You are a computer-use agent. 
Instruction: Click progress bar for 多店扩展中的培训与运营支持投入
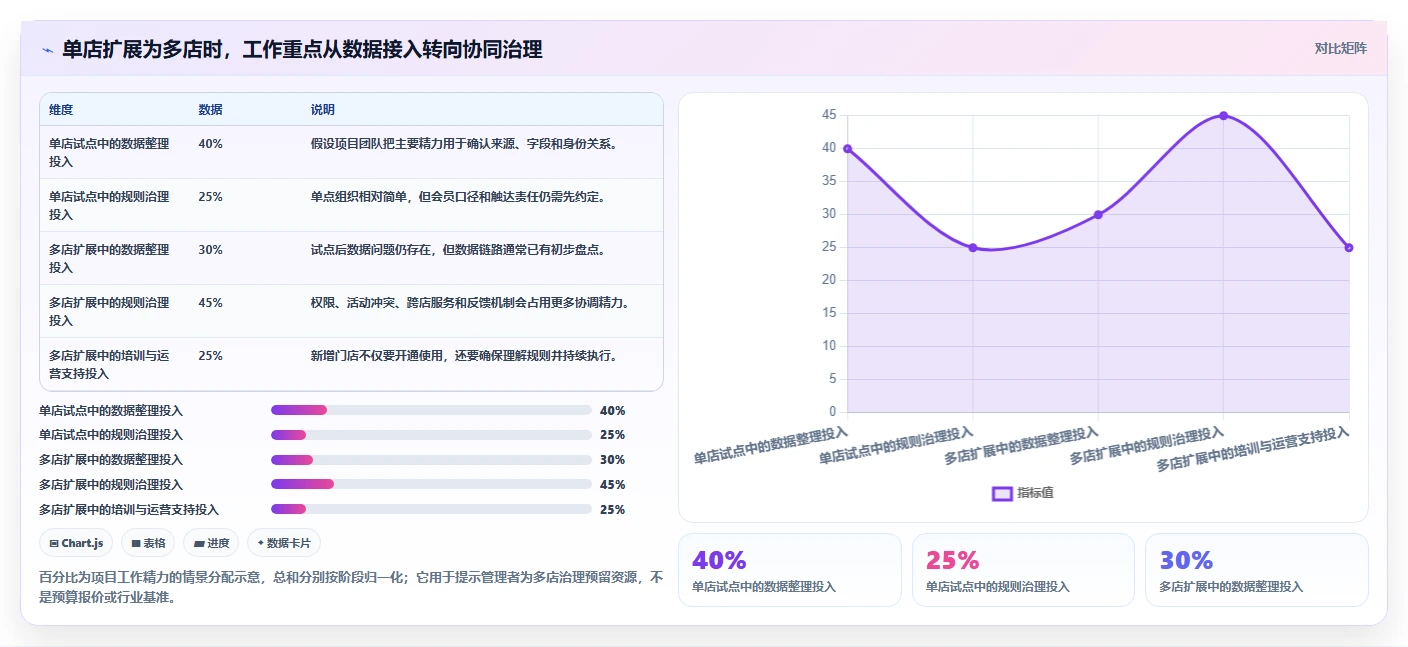pyautogui.click(x=431, y=509)
